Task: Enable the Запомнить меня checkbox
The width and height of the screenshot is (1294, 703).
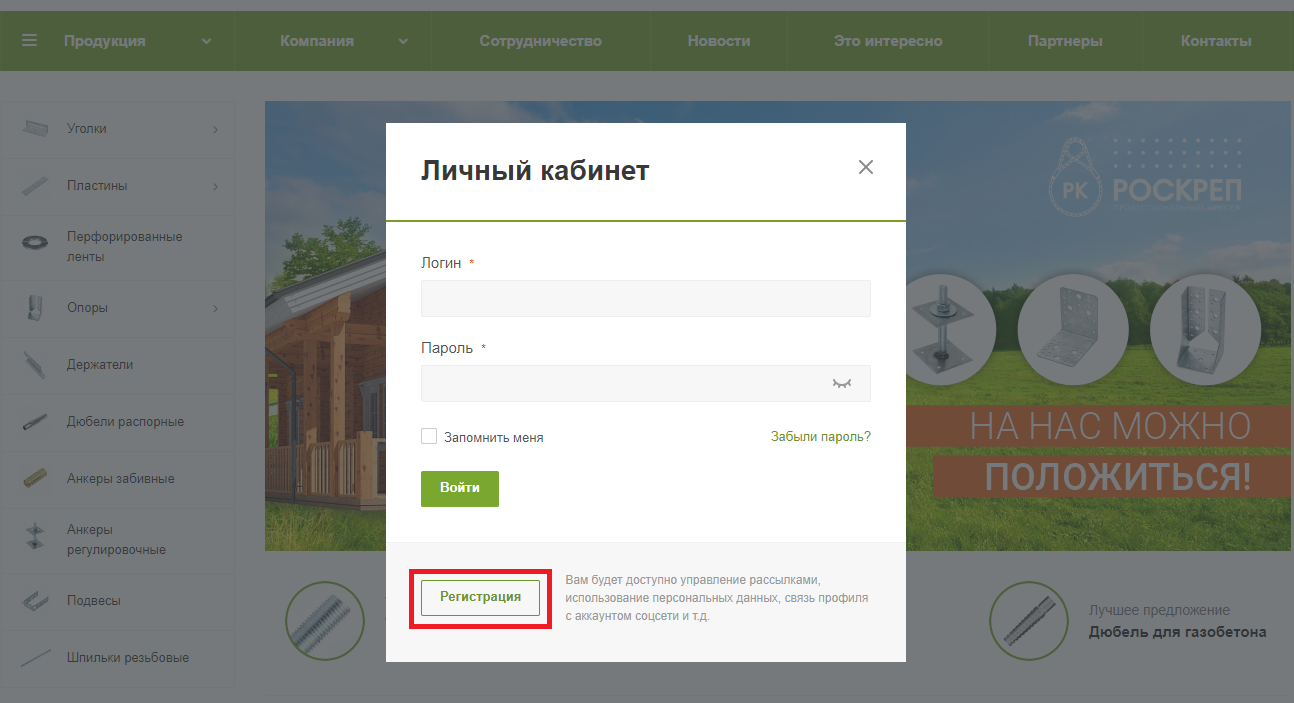Action: 429,436
